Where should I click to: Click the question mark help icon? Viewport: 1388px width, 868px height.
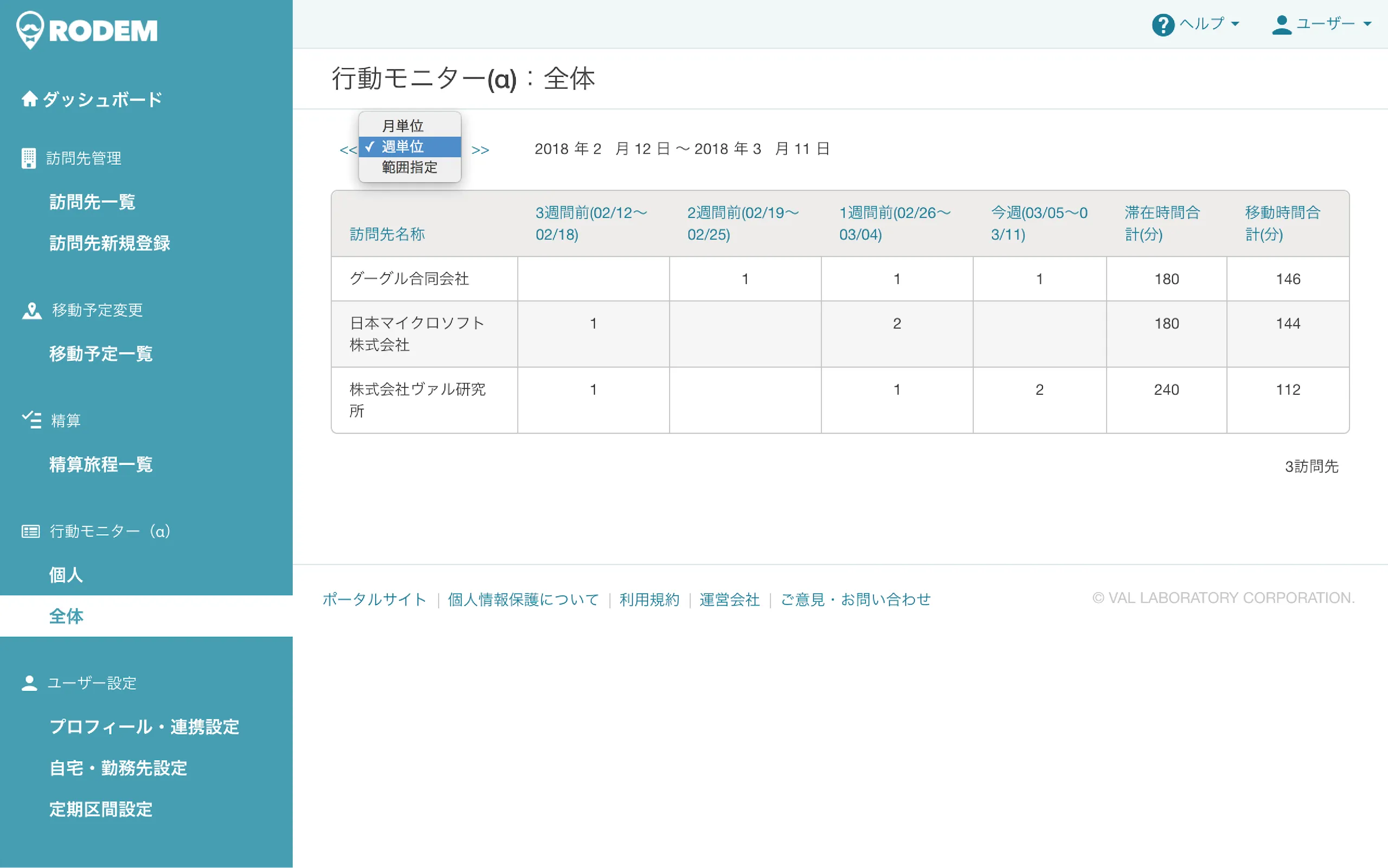click(1162, 25)
